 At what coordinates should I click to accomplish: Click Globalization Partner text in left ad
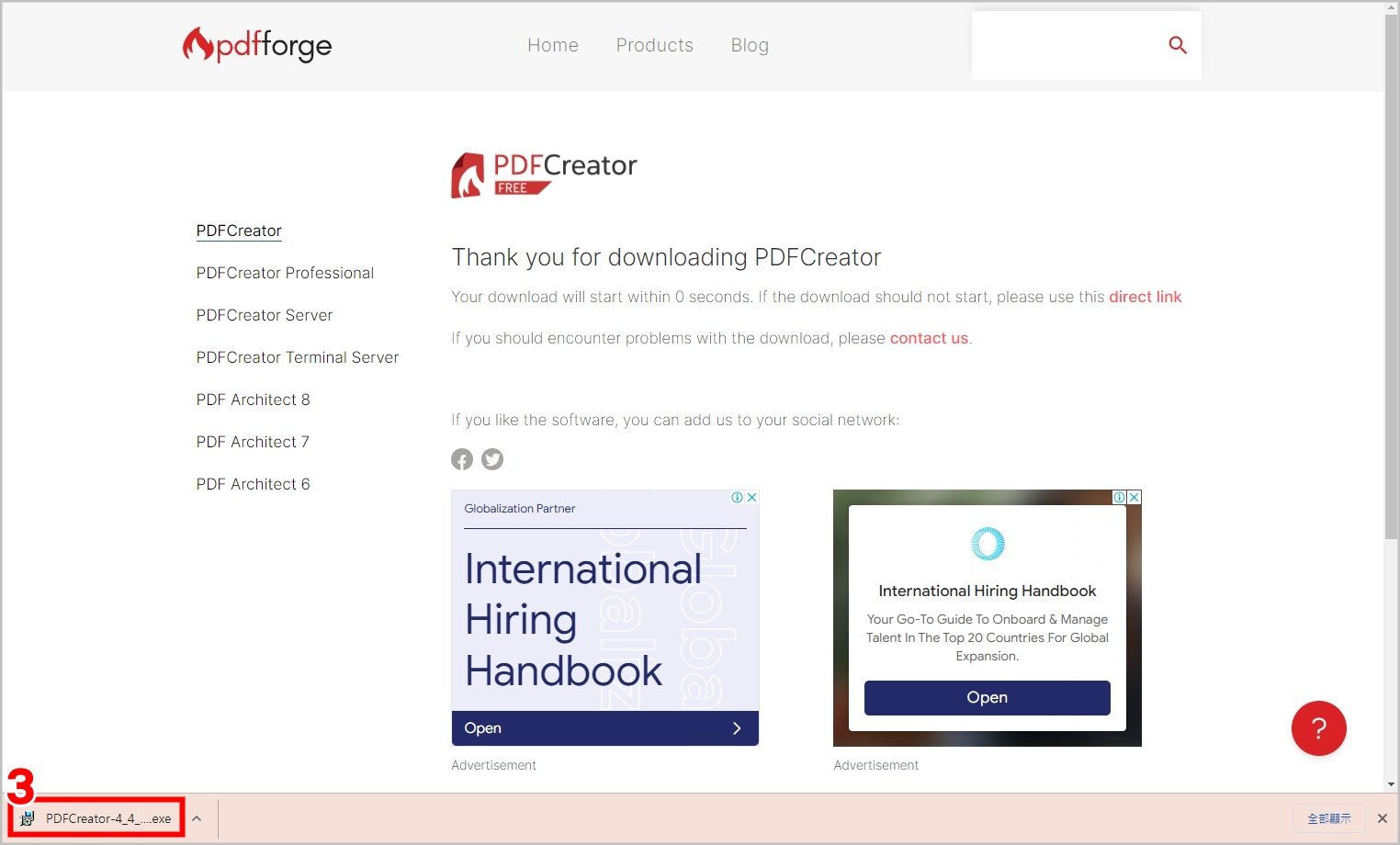coord(520,508)
